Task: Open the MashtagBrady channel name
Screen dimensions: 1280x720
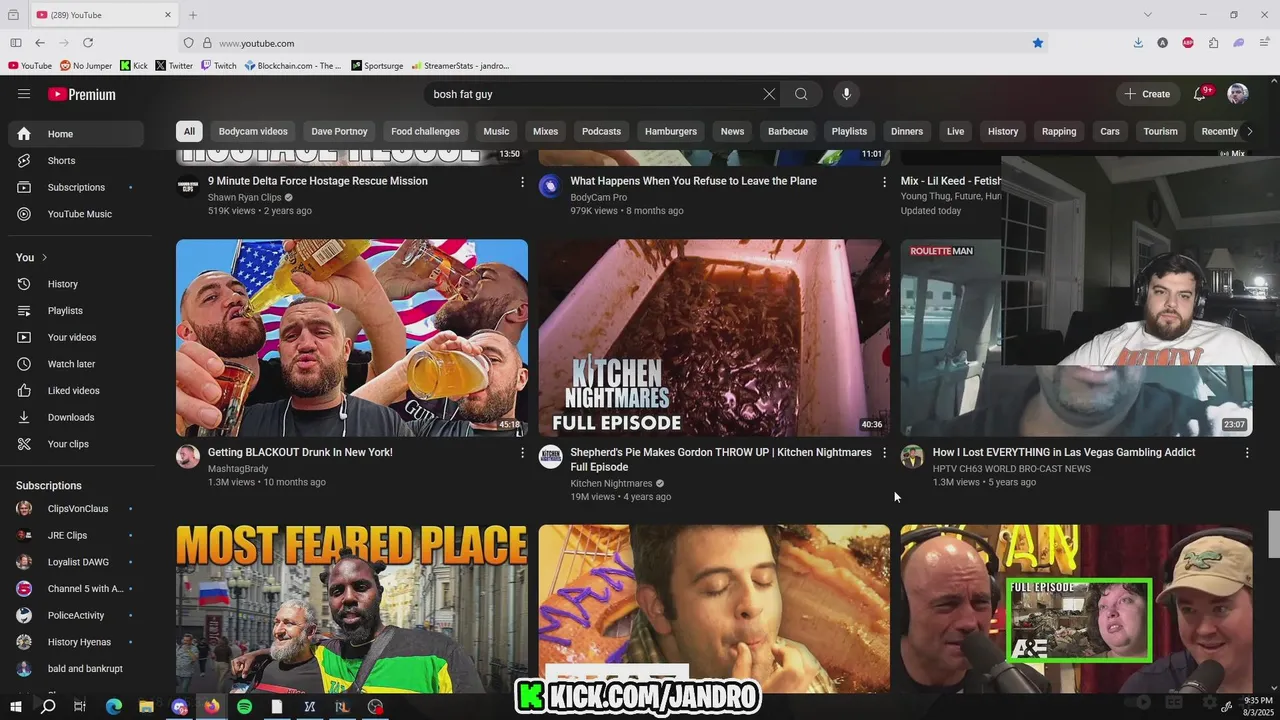Action: (238, 469)
